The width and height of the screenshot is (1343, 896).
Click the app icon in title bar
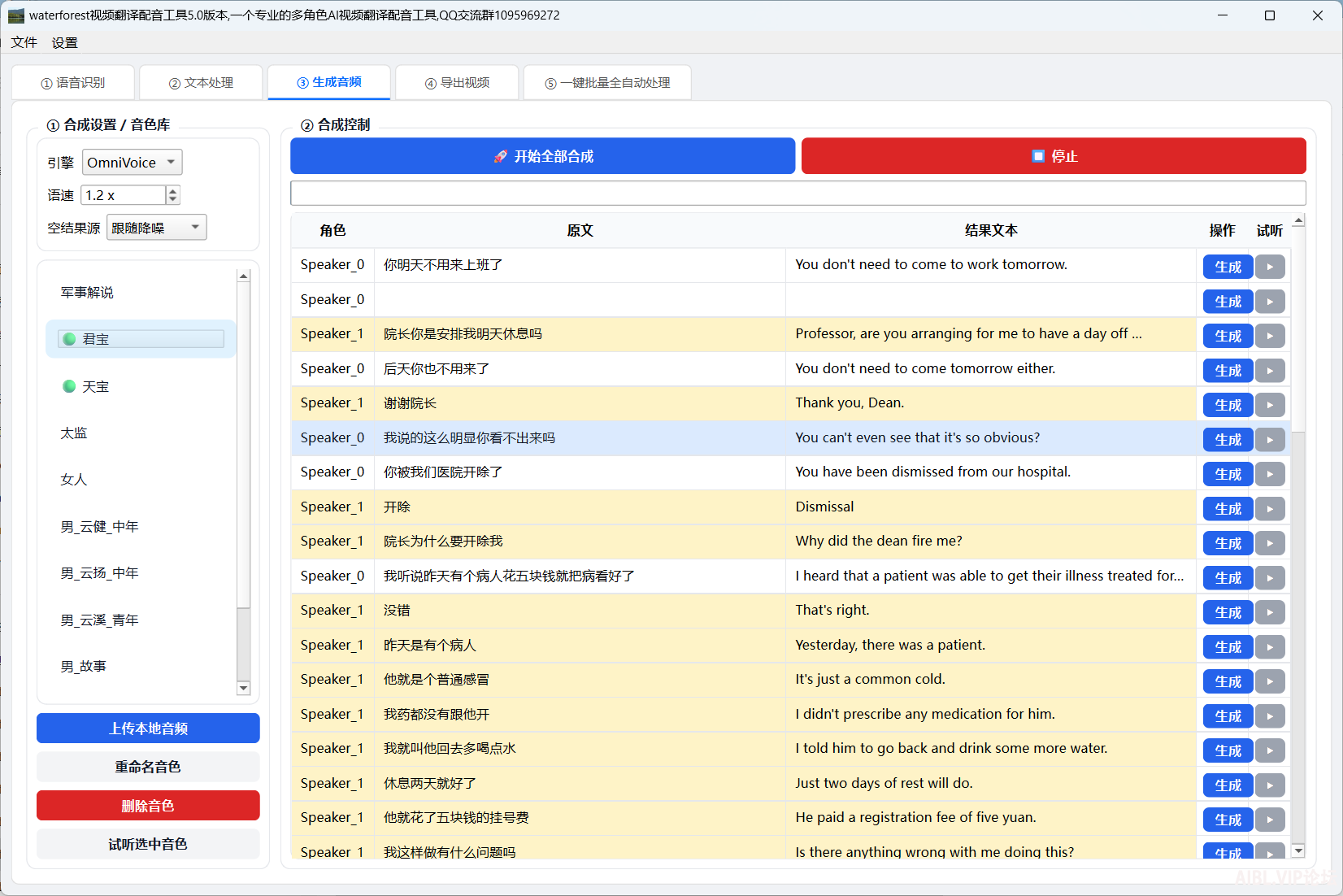point(15,15)
